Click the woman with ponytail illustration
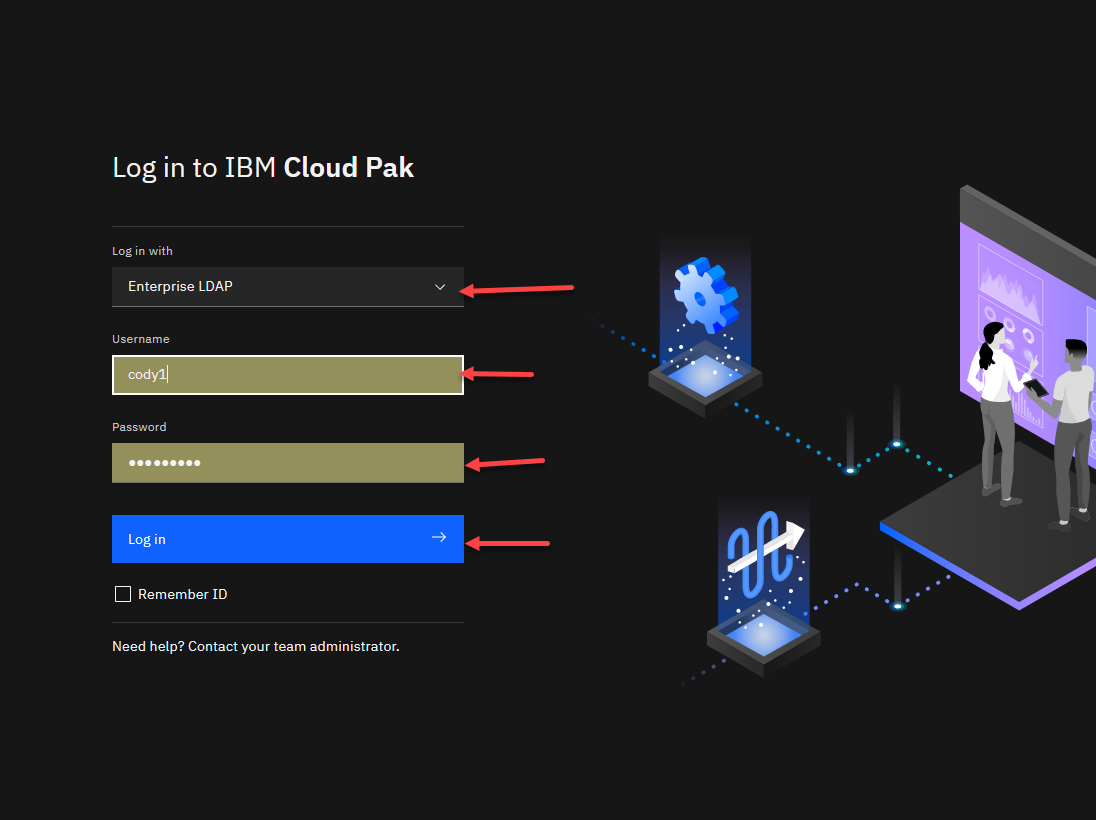This screenshot has height=820, width=1096. click(997, 405)
